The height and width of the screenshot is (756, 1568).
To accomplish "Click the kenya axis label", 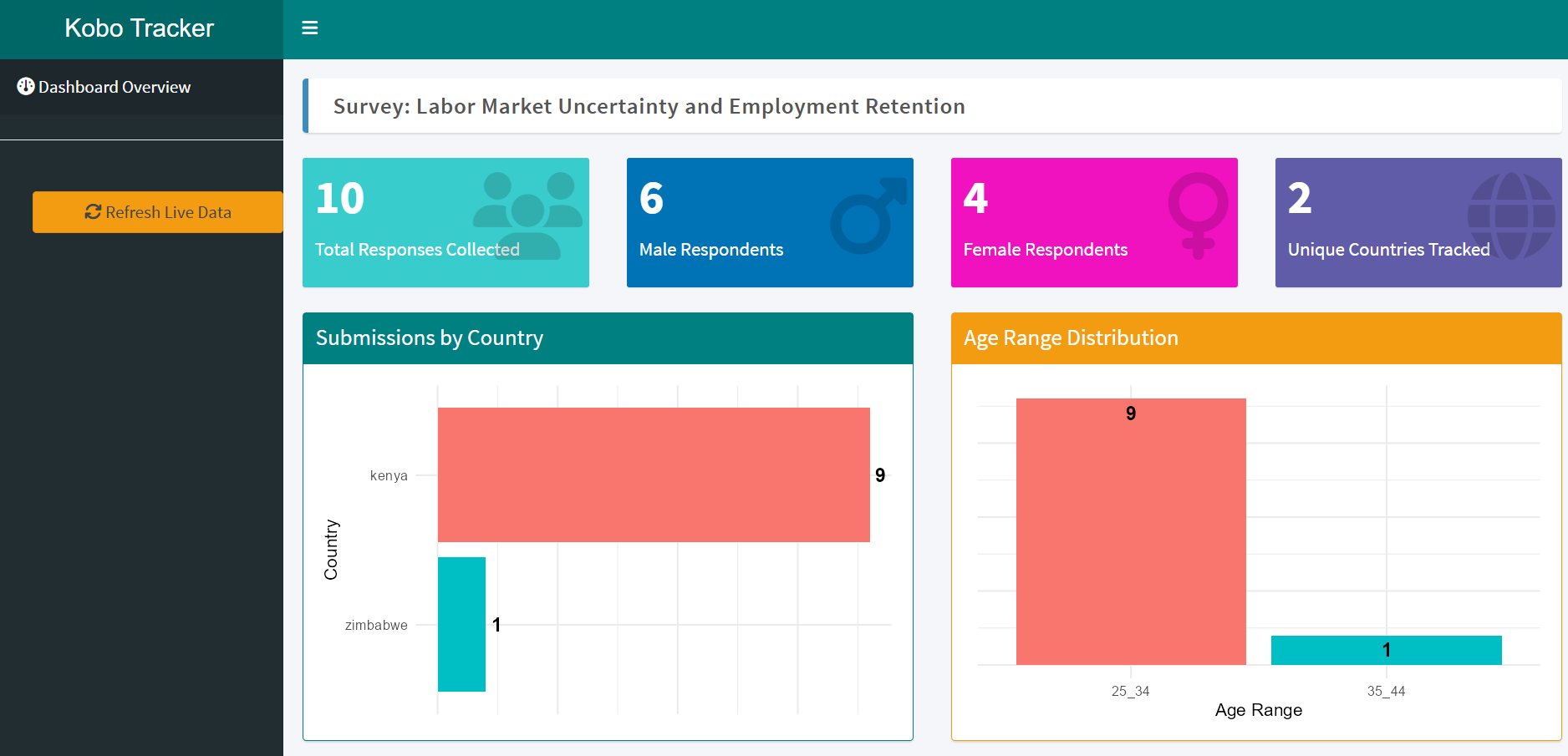I will tap(389, 475).
